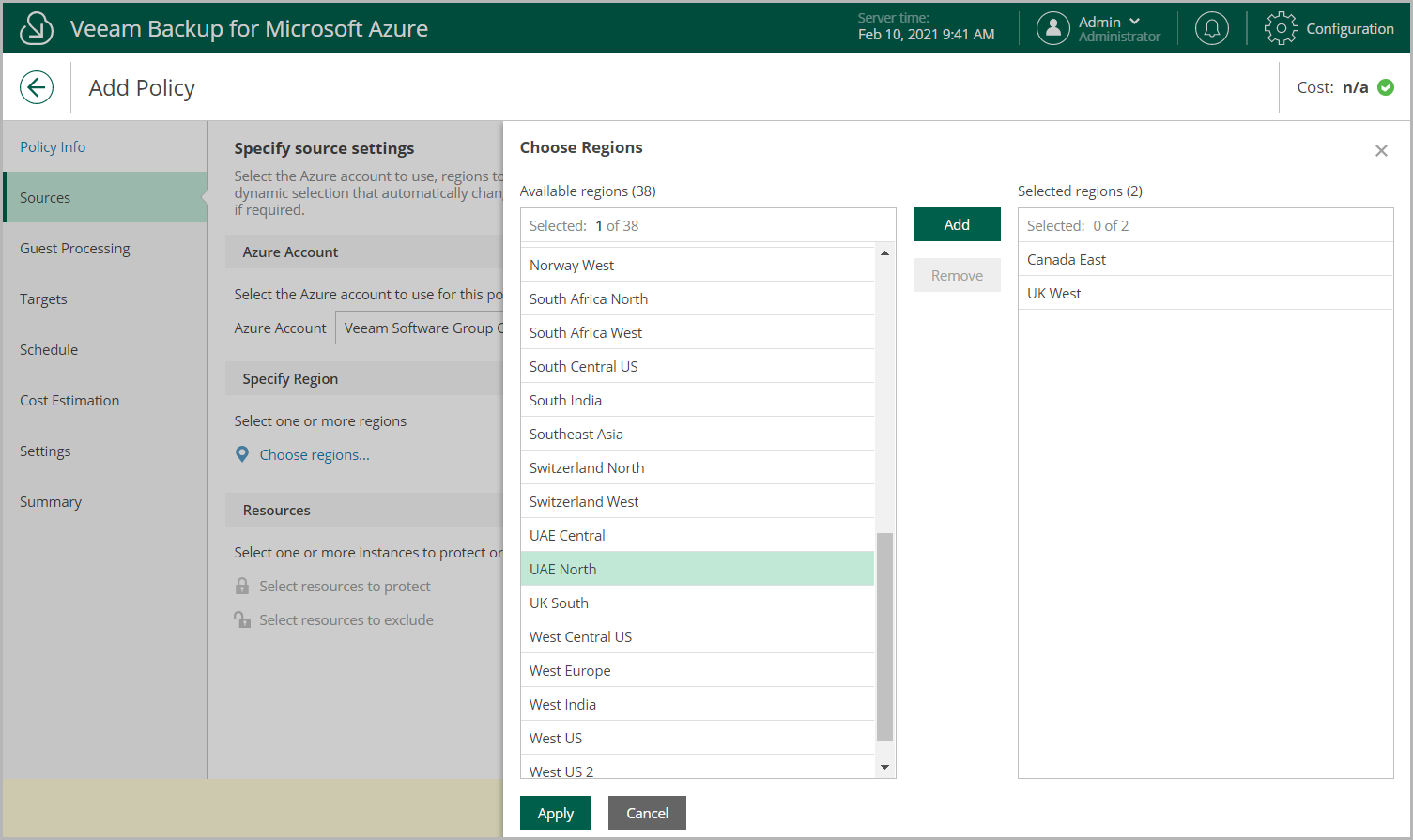The image size is (1413, 840).
Task: Select Switzerland North region
Action: pyautogui.click(x=698, y=467)
